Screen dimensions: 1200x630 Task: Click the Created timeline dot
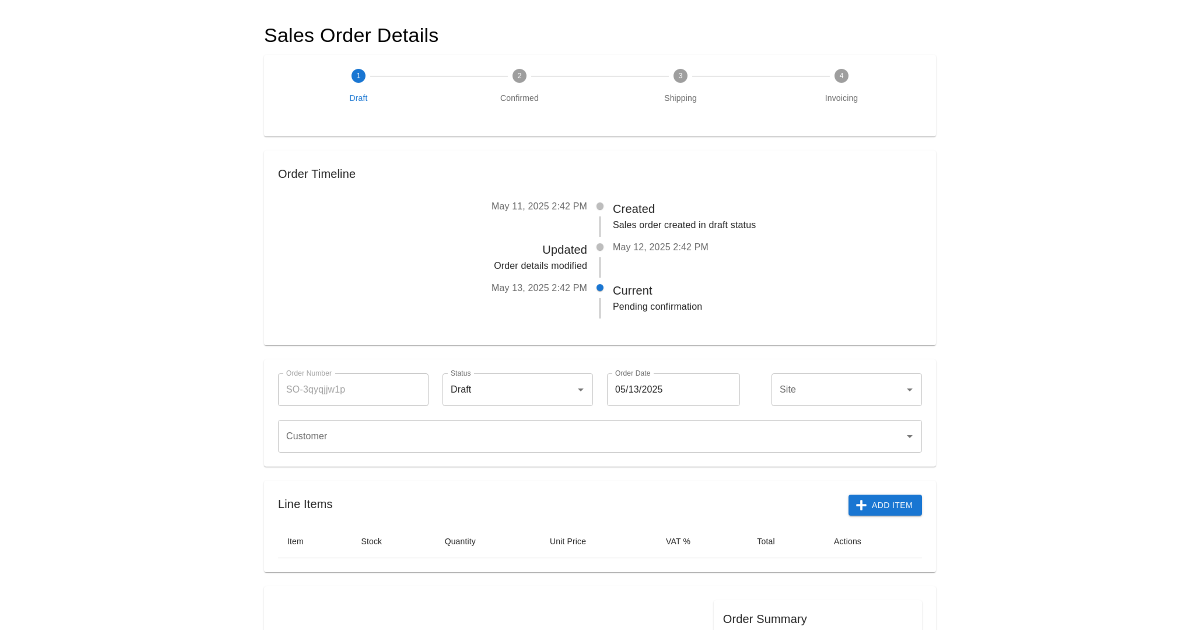point(600,206)
